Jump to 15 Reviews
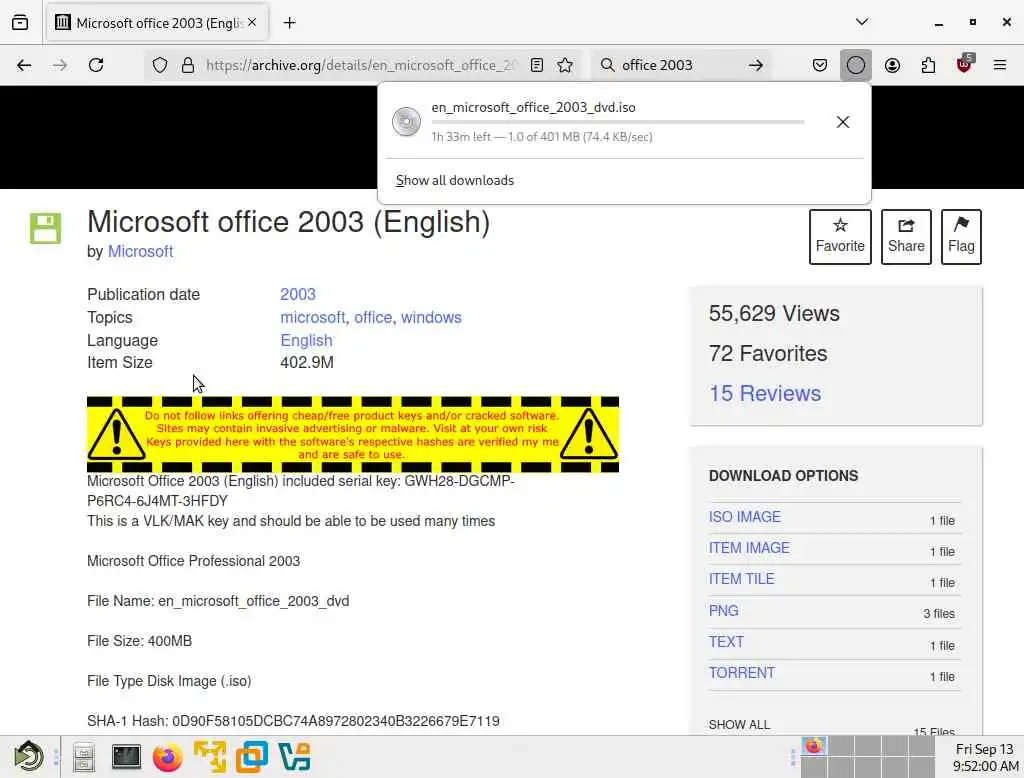 coord(765,393)
